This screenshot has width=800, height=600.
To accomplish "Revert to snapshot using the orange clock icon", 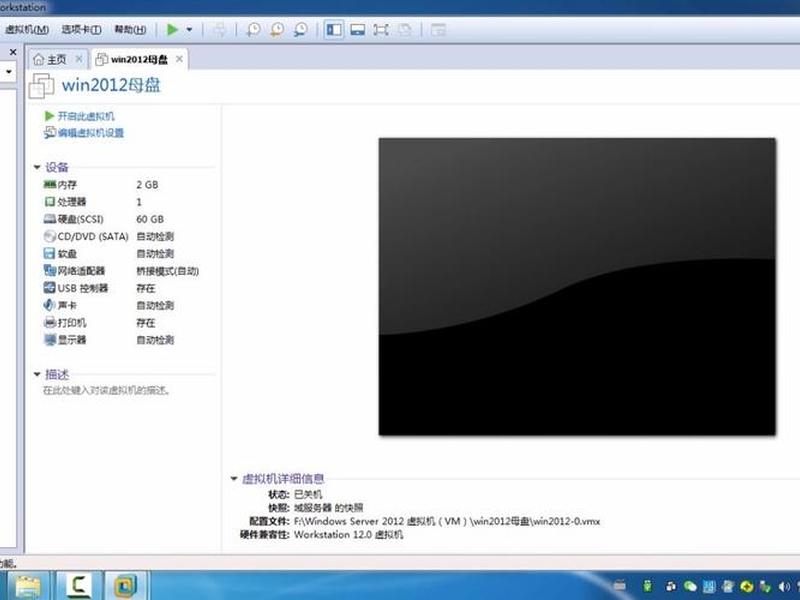I will [277, 30].
